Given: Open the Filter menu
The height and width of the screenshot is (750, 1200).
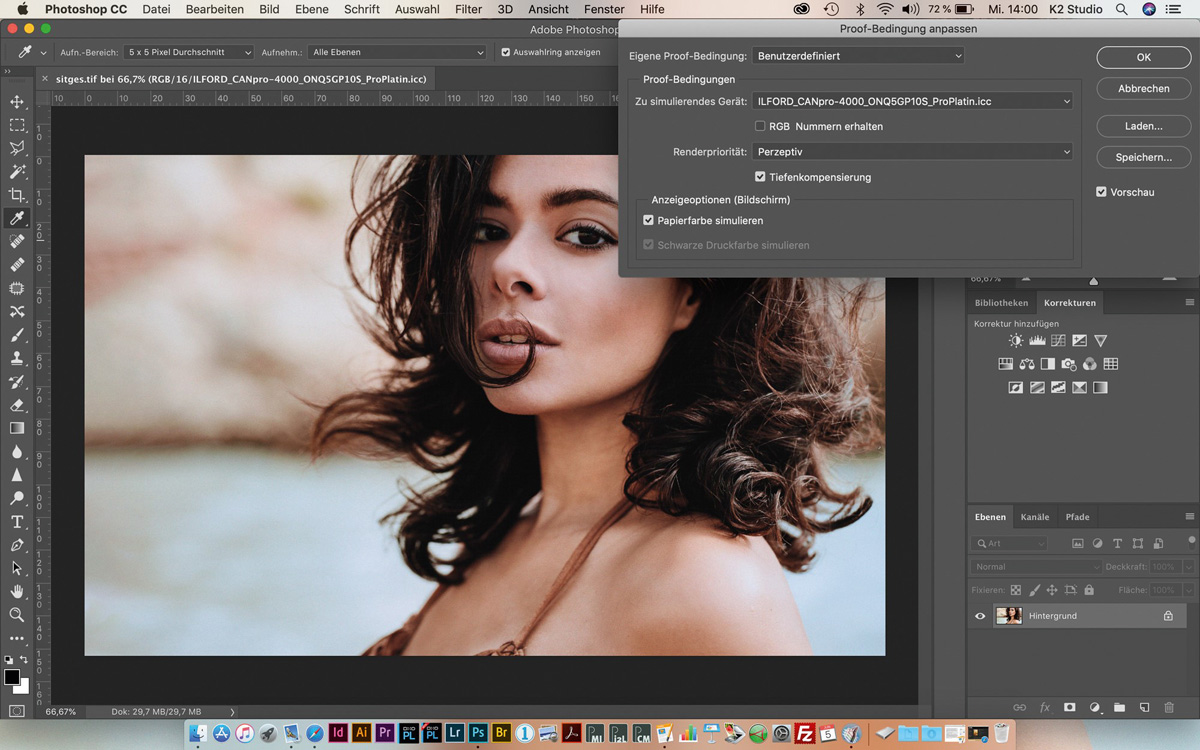Looking at the screenshot, I should 468,9.
